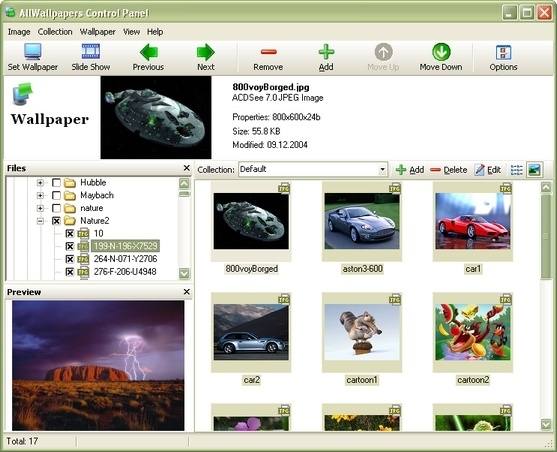Uncheck the checkbox for file 10

click(x=70, y=233)
